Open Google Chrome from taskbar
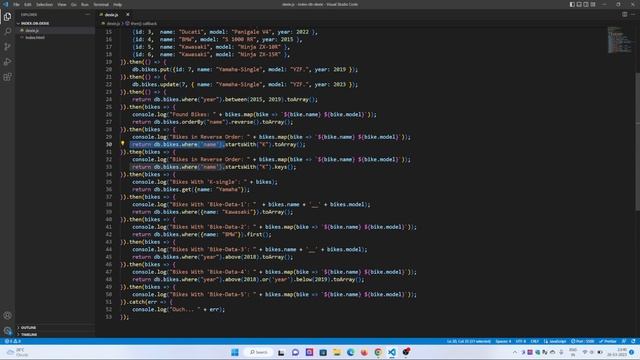 tap(378, 352)
